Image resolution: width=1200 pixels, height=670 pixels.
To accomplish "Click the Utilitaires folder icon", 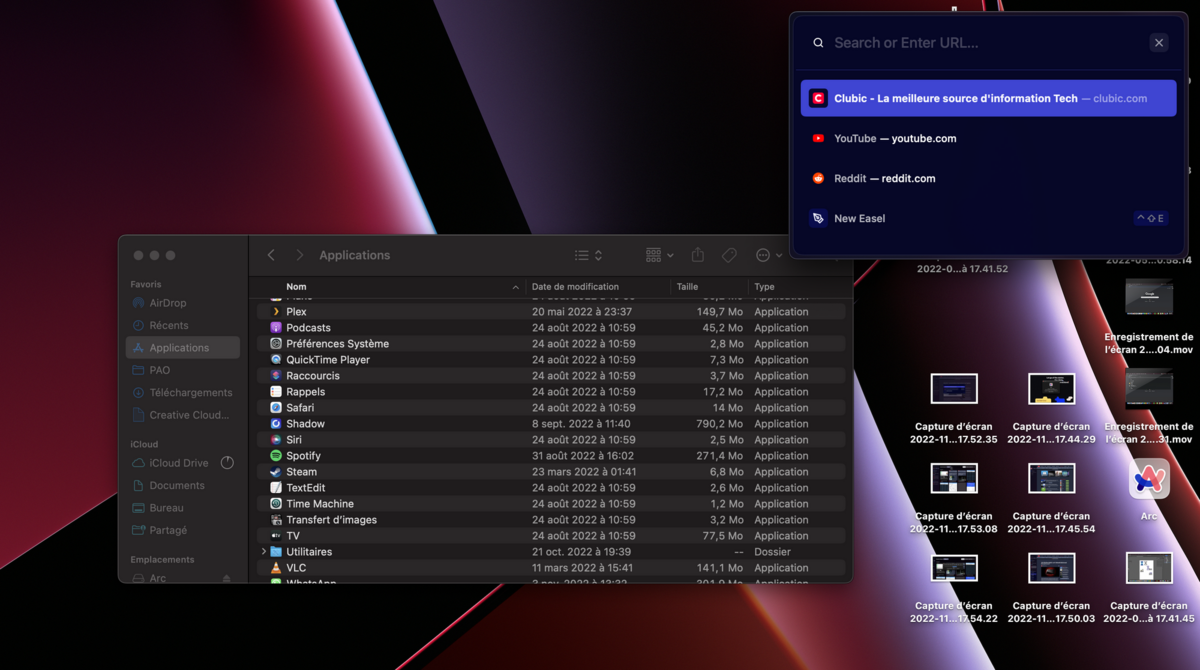I will (276, 552).
